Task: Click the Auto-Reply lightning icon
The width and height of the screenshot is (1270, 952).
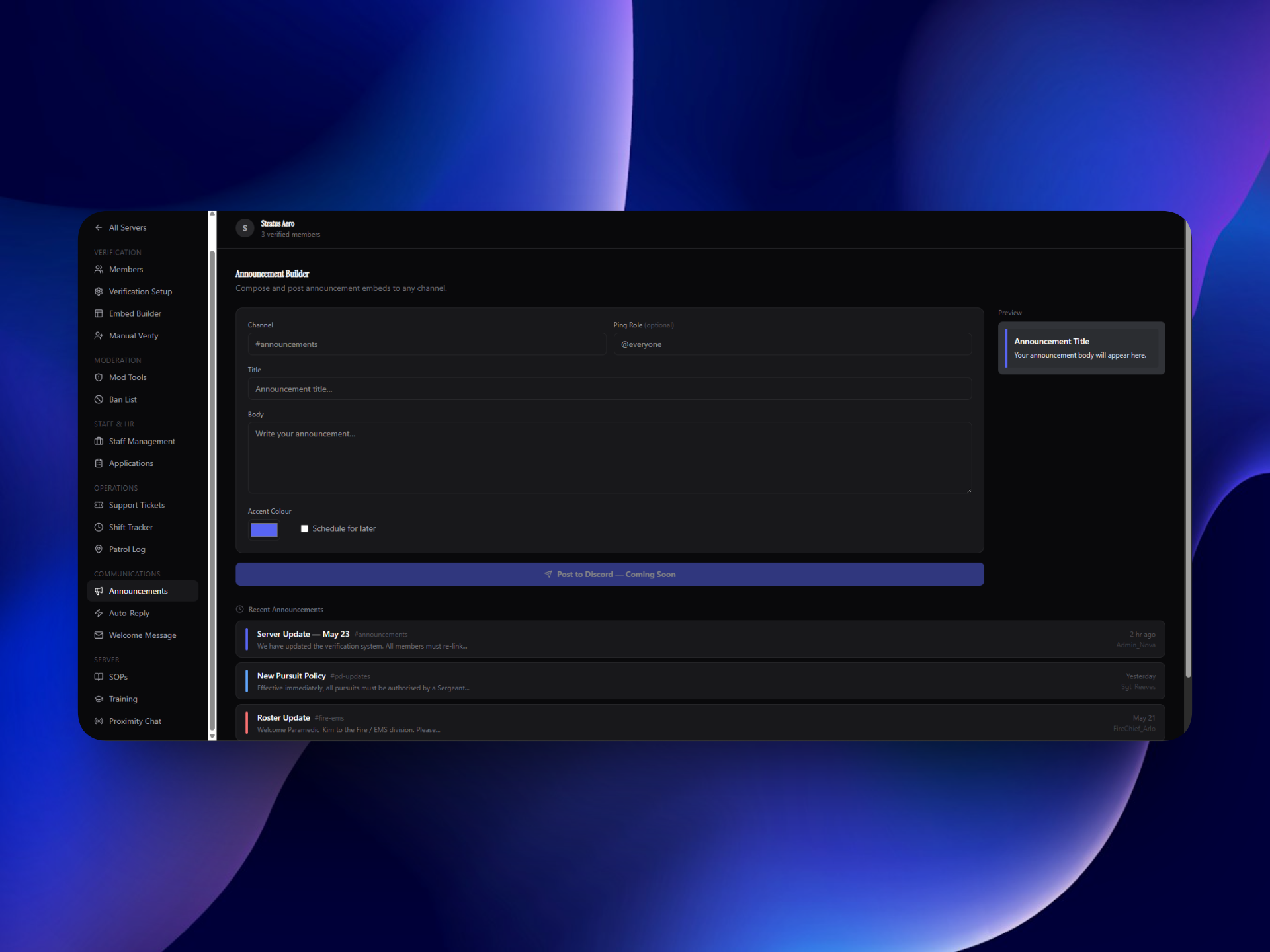Action: tap(99, 614)
